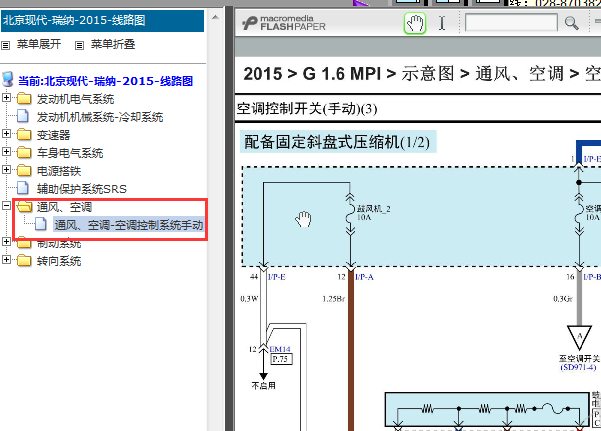601x431 pixels.
Task: Select 通风、空调 folder label
Action: [64, 207]
